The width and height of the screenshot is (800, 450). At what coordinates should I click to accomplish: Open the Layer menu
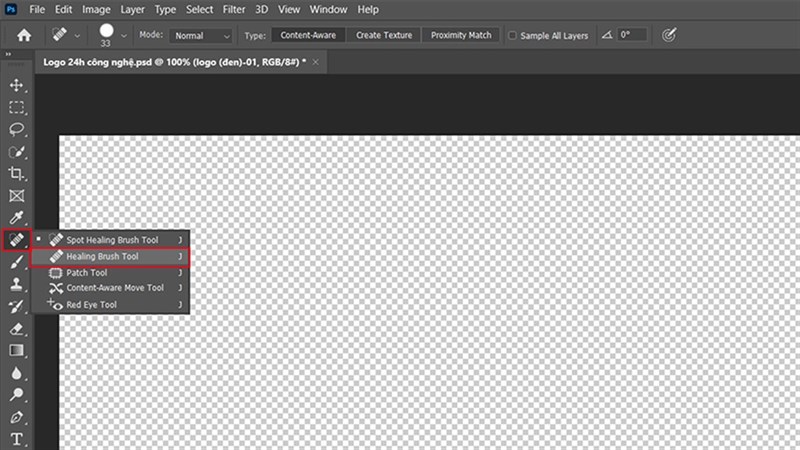132,9
